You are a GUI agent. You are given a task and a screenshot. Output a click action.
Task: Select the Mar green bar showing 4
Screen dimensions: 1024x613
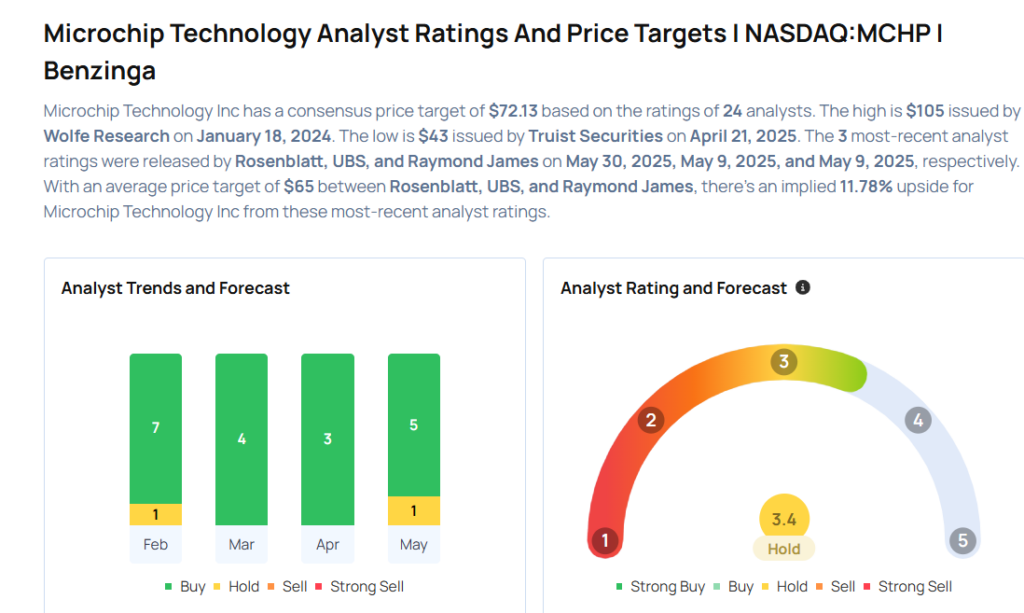(x=242, y=439)
